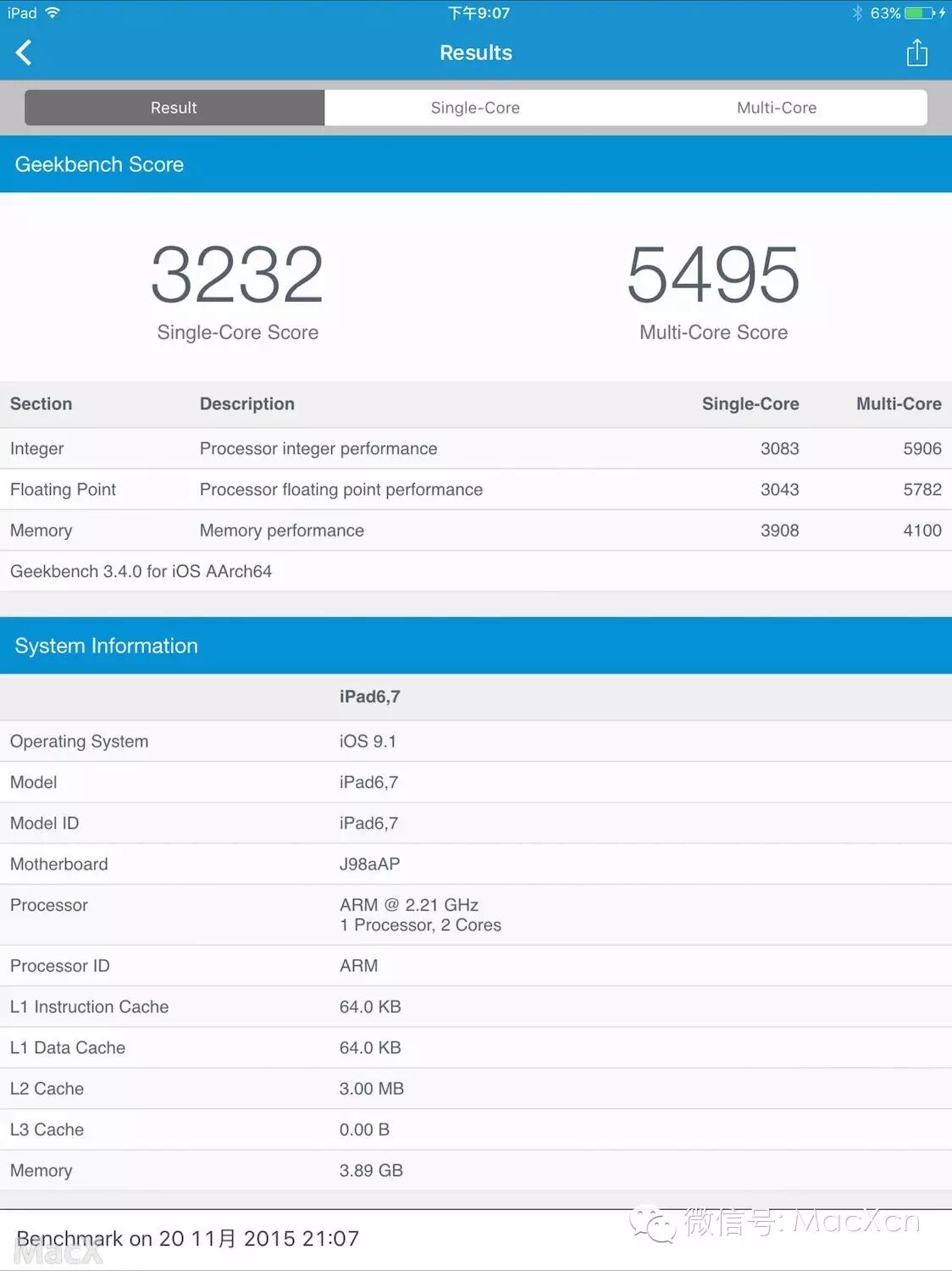
Task: Tap the back arrow icon
Action: click(24, 53)
